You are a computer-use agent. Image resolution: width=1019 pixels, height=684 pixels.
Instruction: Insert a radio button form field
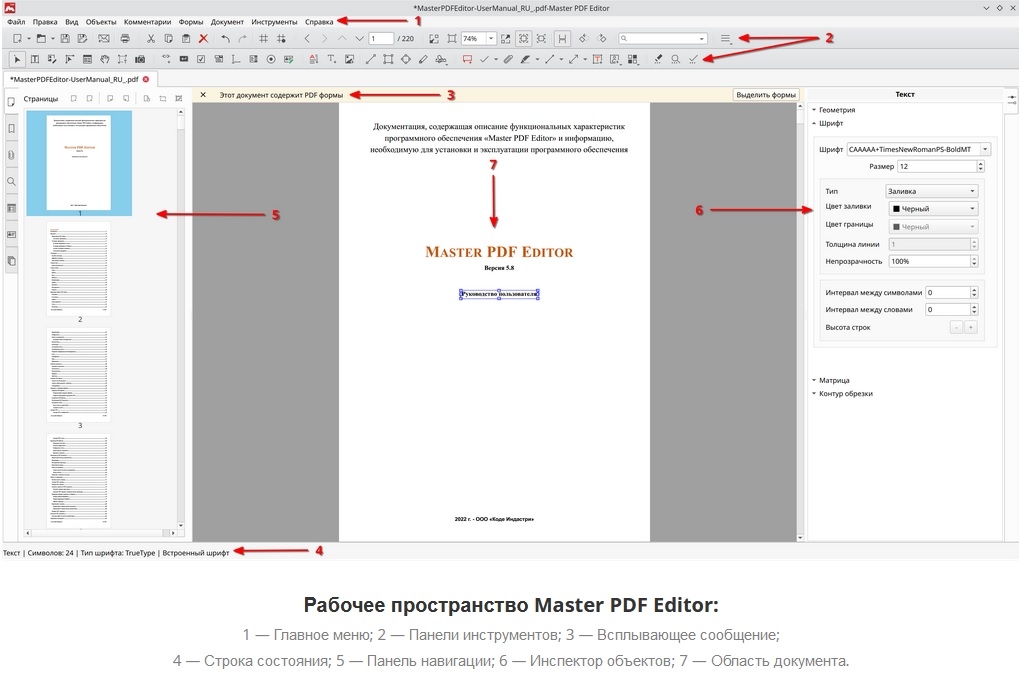(271, 59)
